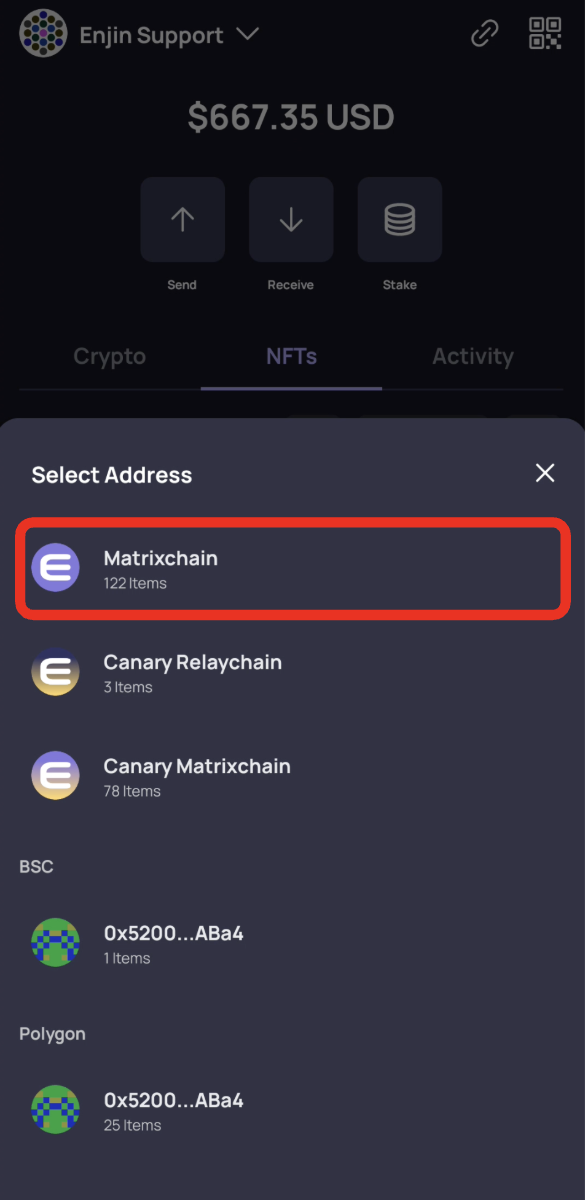The width and height of the screenshot is (588, 1200).
Task: Open the Stake coins icon
Action: click(399, 219)
